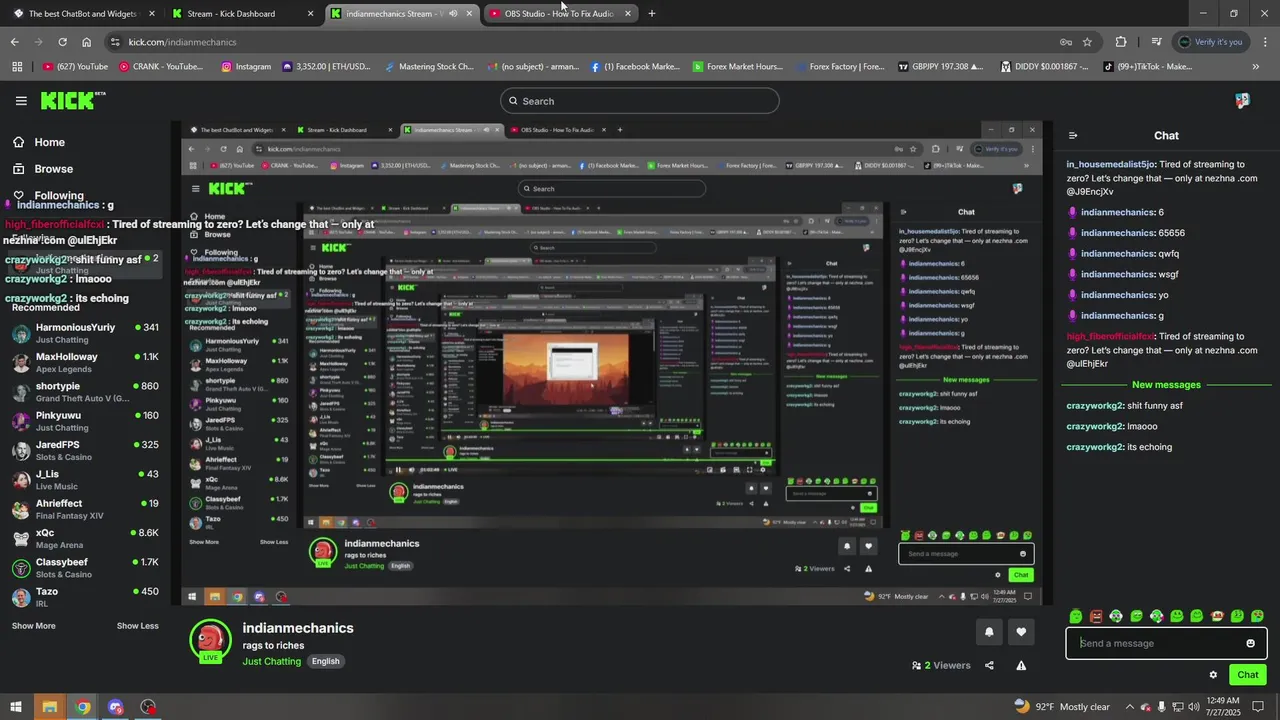Open Following in the left sidebar
The height and width of the screenshot is (720, 1280).
[x=59, y=195]
